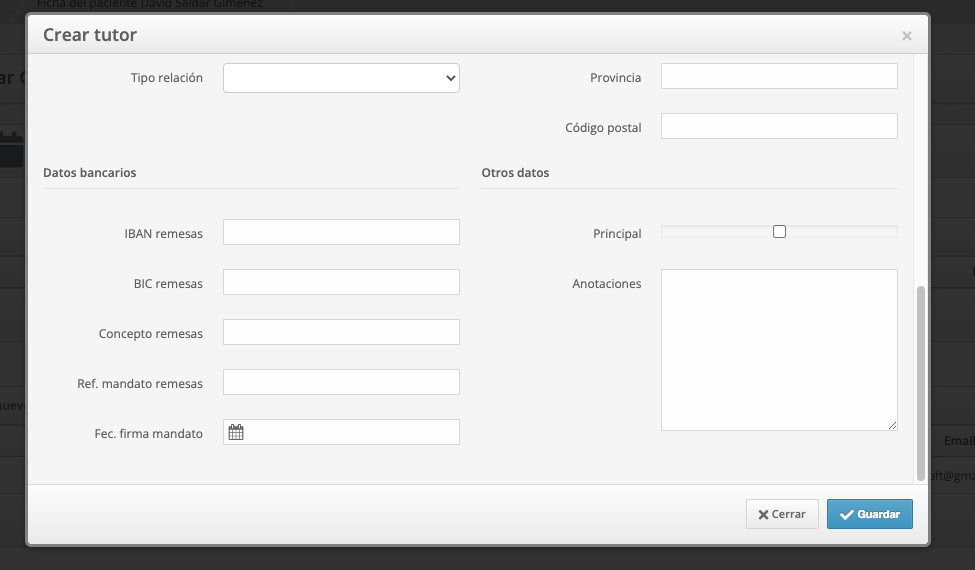Image resolution: width=975 pixels, height=570 pixels.
Task: Focus the IBAN remesas field
Action: (x=341, y=232)
